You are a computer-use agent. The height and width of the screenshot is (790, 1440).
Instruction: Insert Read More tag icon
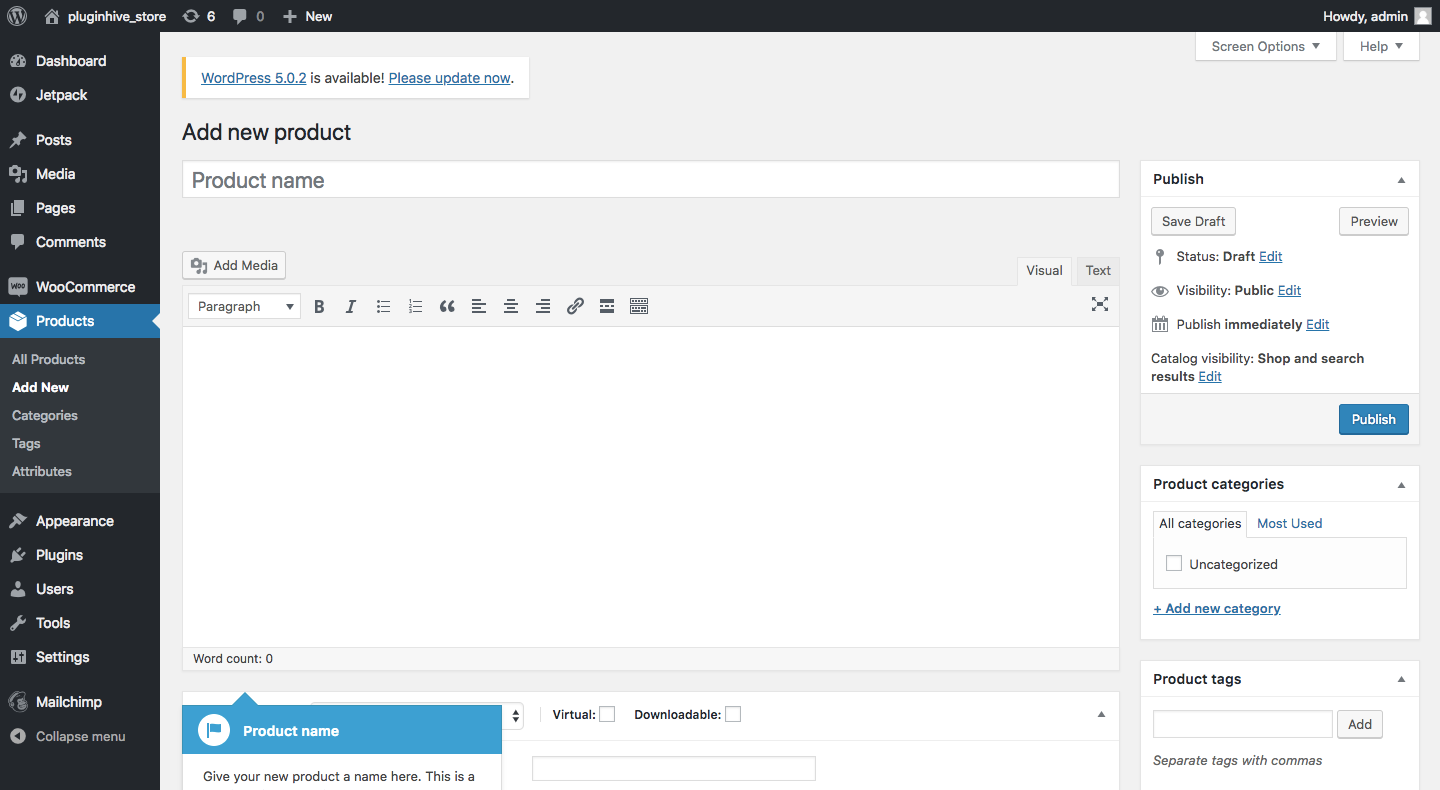tap(607, 306)
